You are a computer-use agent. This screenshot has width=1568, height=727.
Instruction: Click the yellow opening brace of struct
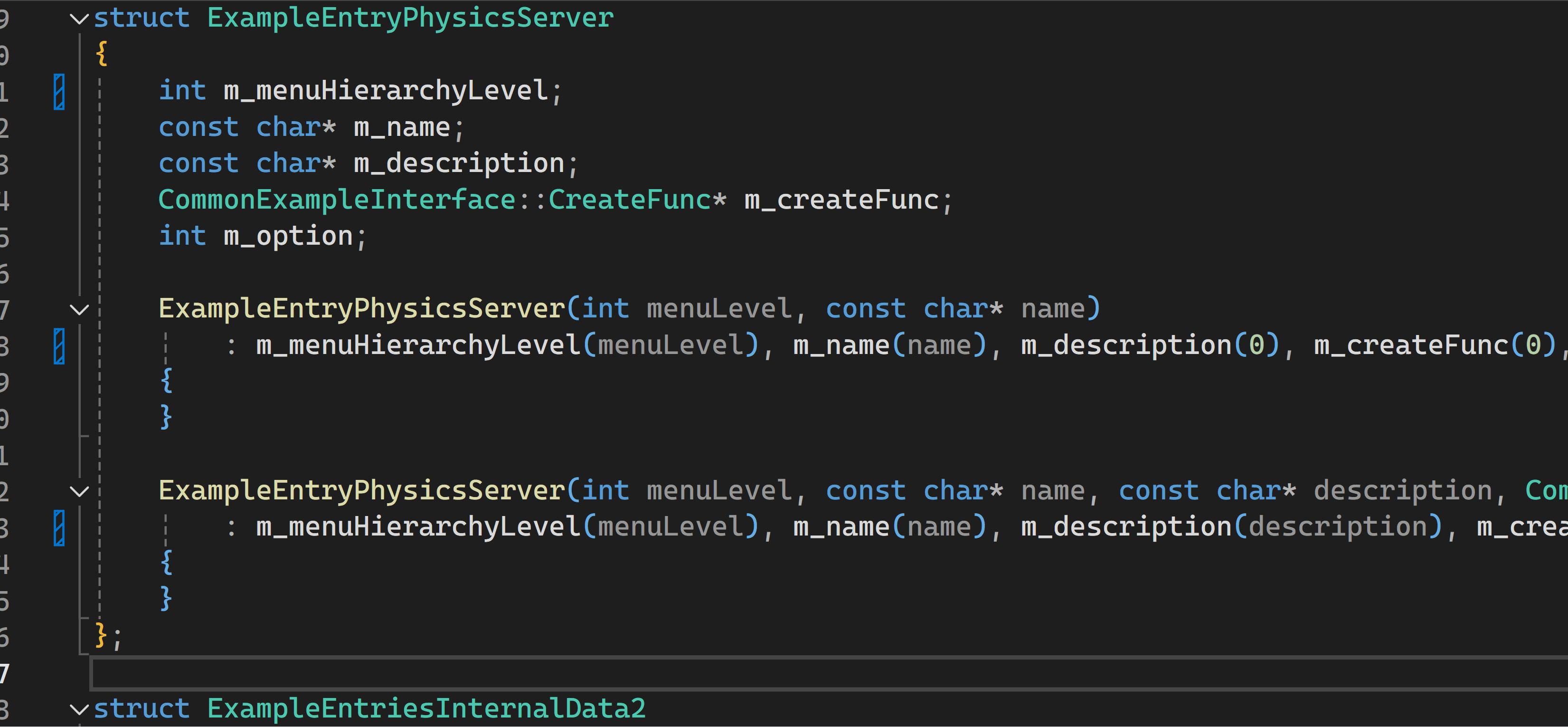tap(102, 54)
